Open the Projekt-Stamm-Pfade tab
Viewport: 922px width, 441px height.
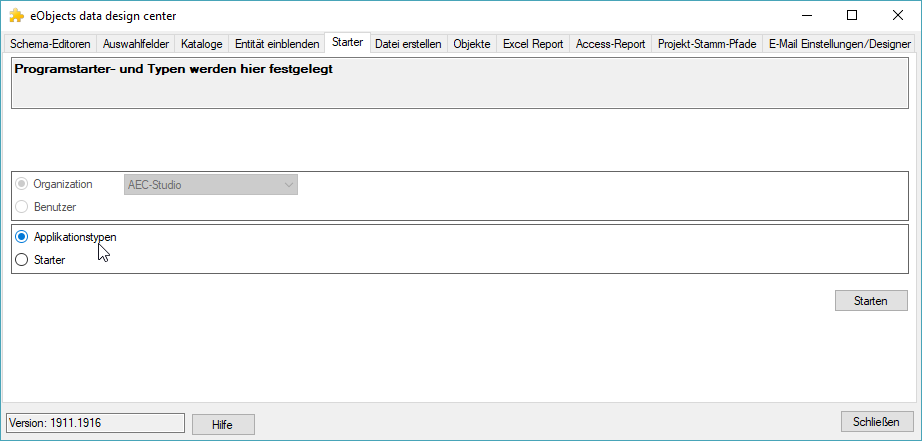pos(707,44)
